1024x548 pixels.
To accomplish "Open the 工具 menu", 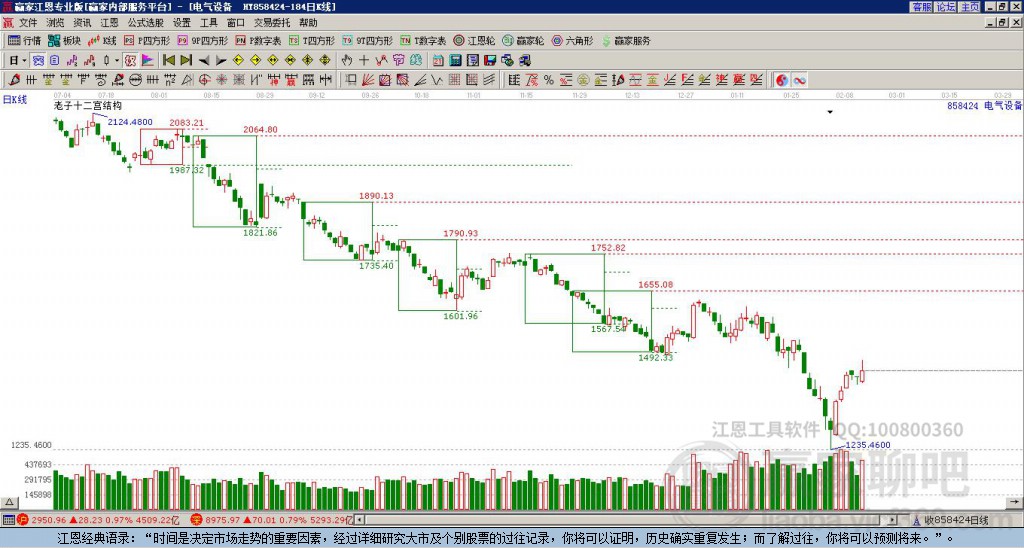I will [208, 23].
